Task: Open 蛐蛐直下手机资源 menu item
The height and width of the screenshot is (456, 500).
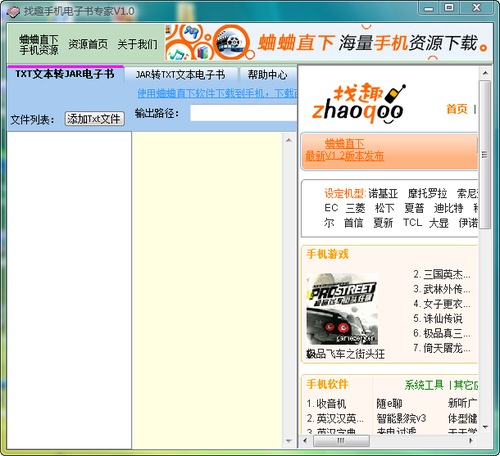Action: pyautogui.click(x=39, y=45)
